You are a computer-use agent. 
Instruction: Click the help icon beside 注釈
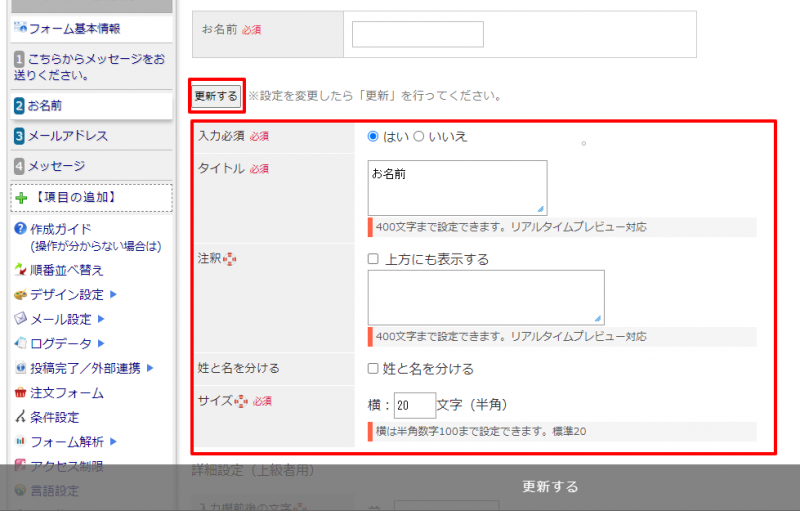[231, 259]
